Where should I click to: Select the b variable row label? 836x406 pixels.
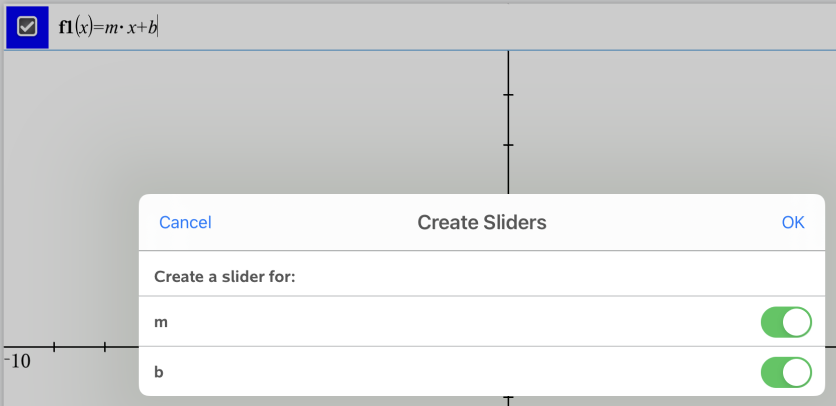[x=159, y=373]
